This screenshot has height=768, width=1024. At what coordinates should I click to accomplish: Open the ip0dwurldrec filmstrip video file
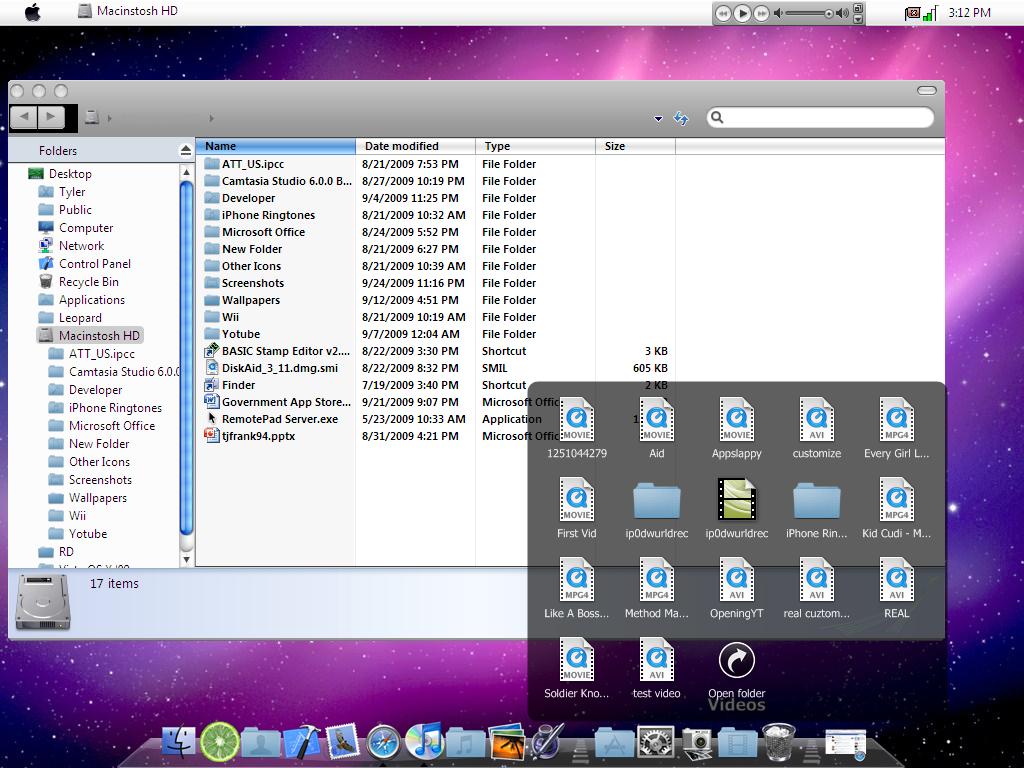click(737, 509)
